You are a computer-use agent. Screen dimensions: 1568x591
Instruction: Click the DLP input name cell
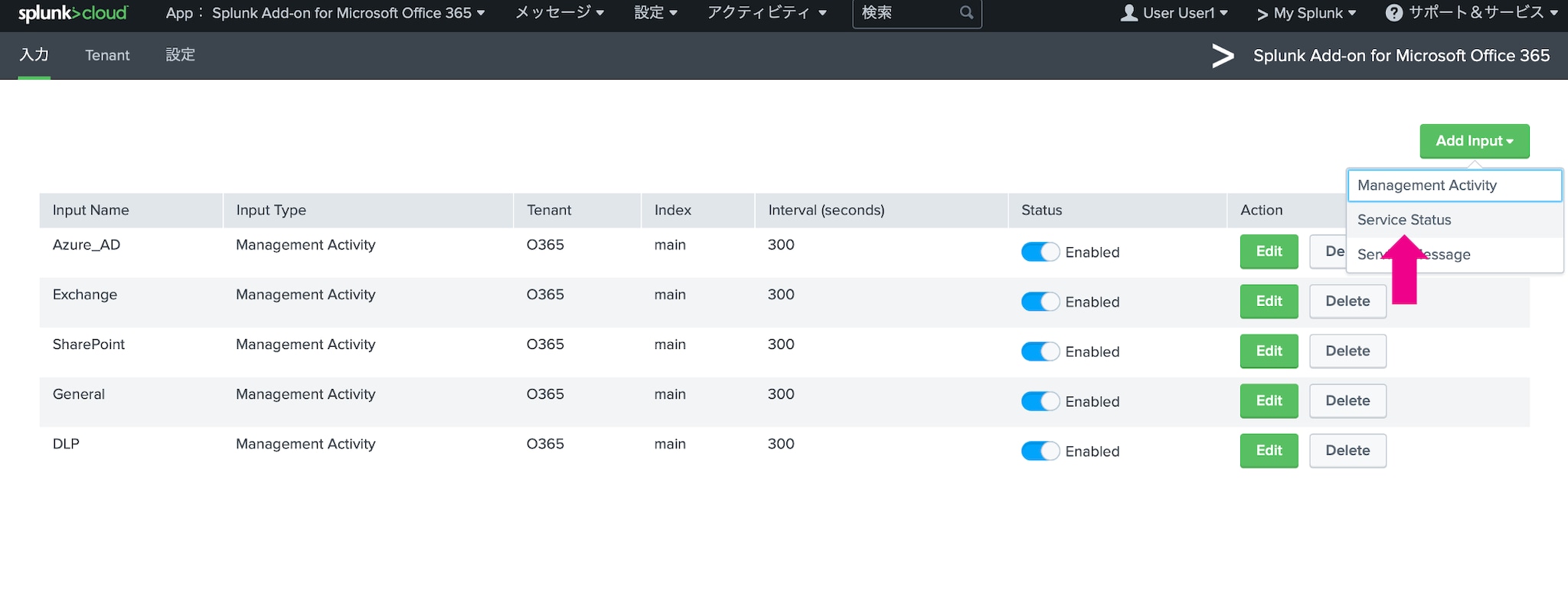pos(66,444)
